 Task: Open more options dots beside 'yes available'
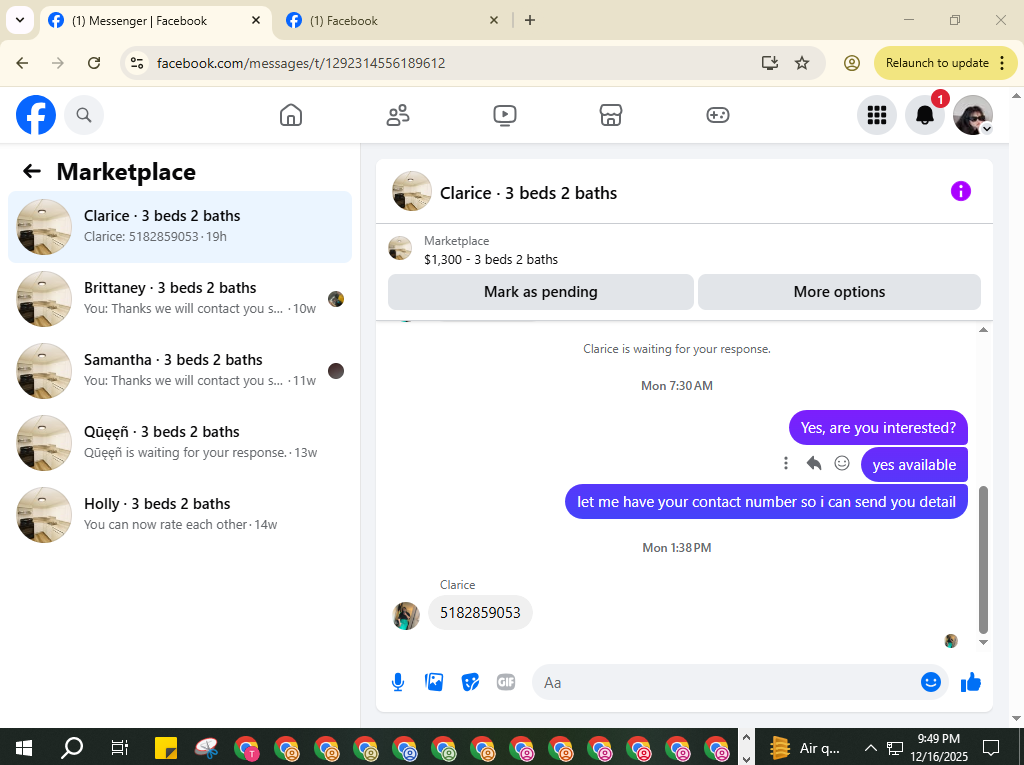[786, 463]
